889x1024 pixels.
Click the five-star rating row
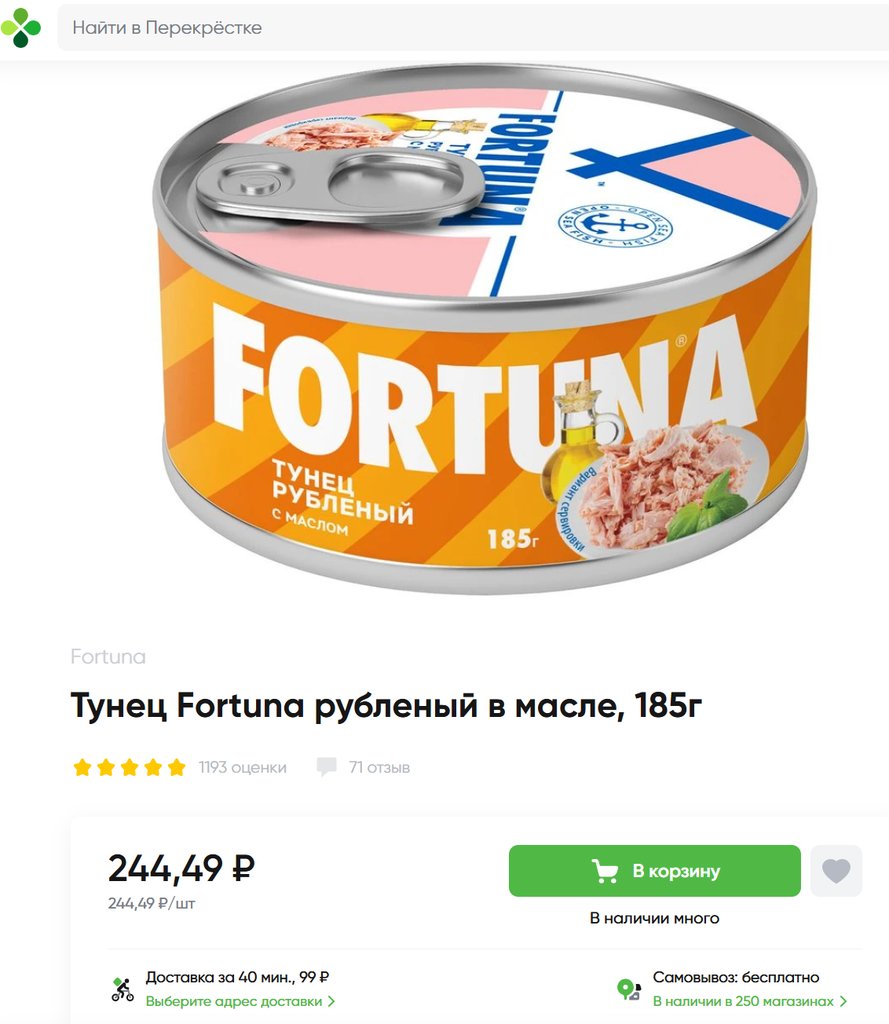coord(129,767)
